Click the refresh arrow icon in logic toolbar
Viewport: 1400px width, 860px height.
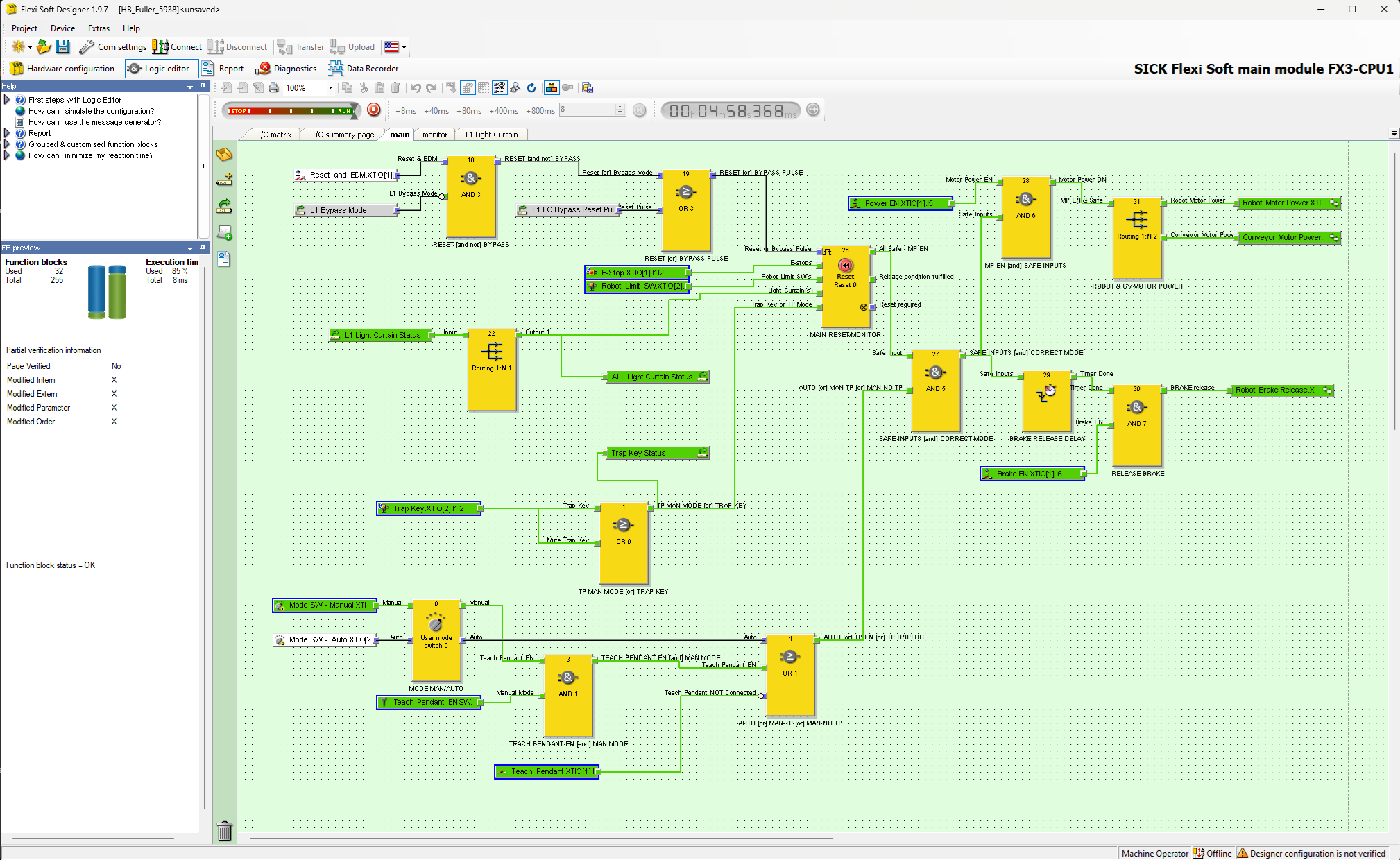(x=531, y=88)
